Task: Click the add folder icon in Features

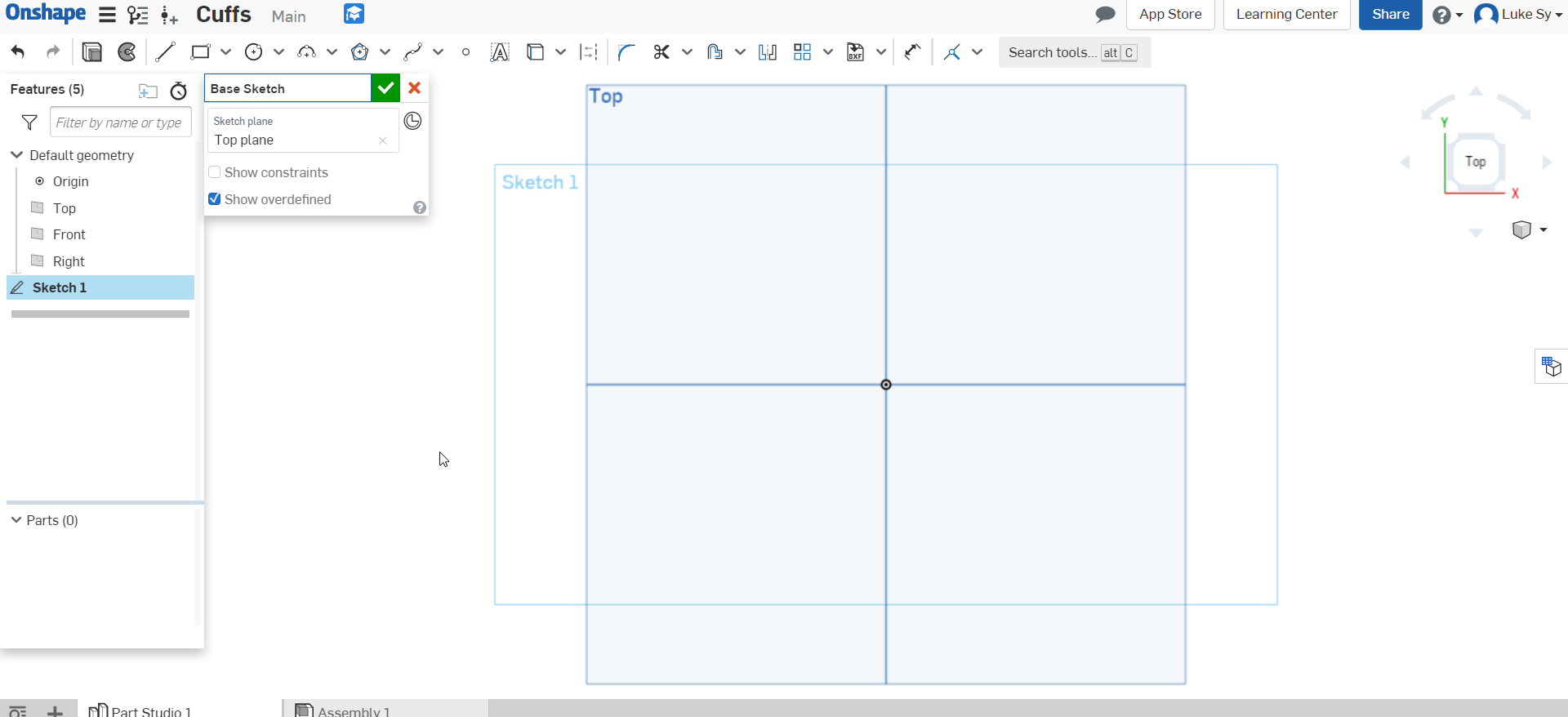Action: [x=148, y=91]
